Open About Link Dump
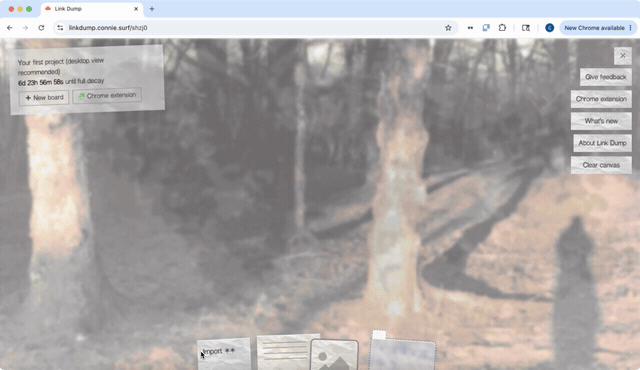Screen dimensions: 640x370 [602, 143]
